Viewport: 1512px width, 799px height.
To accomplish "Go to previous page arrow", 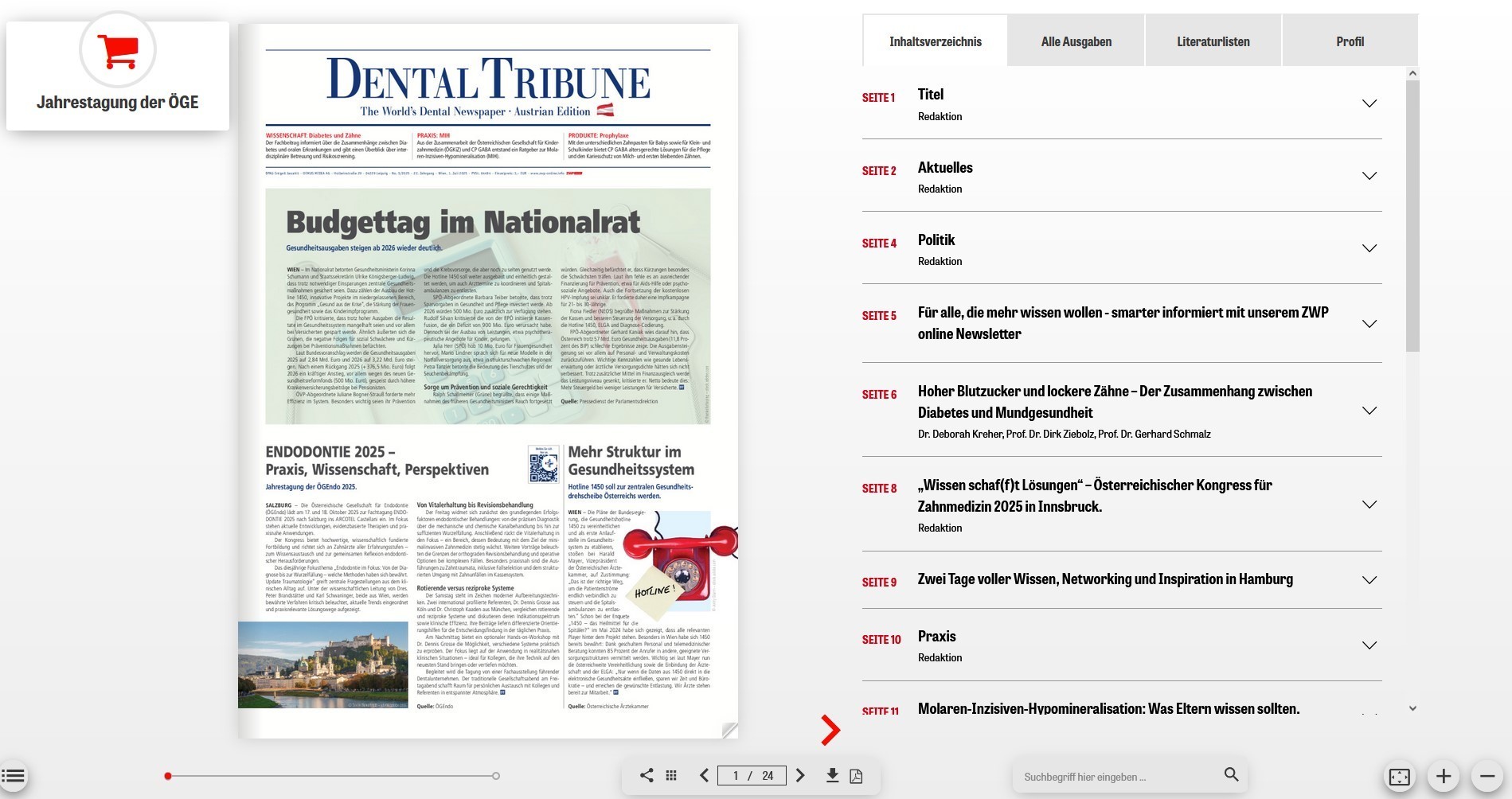I will point(704,775).
